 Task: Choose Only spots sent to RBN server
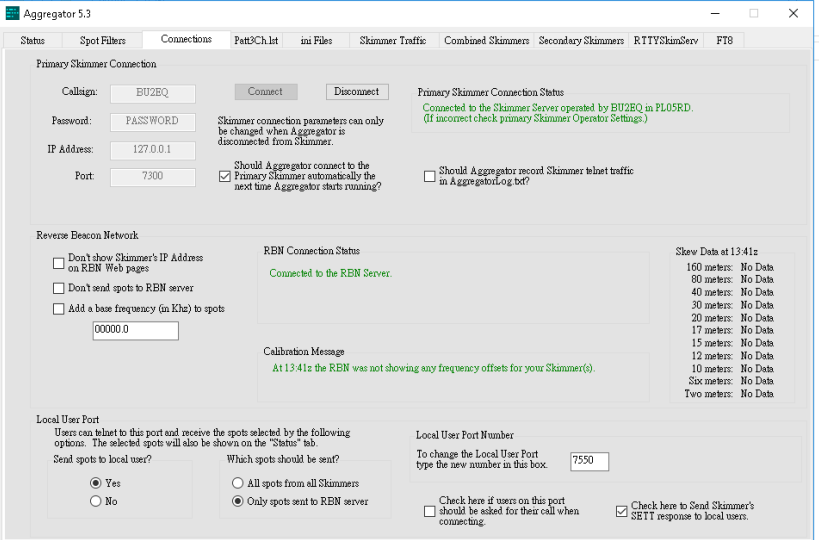pos(238,501)
